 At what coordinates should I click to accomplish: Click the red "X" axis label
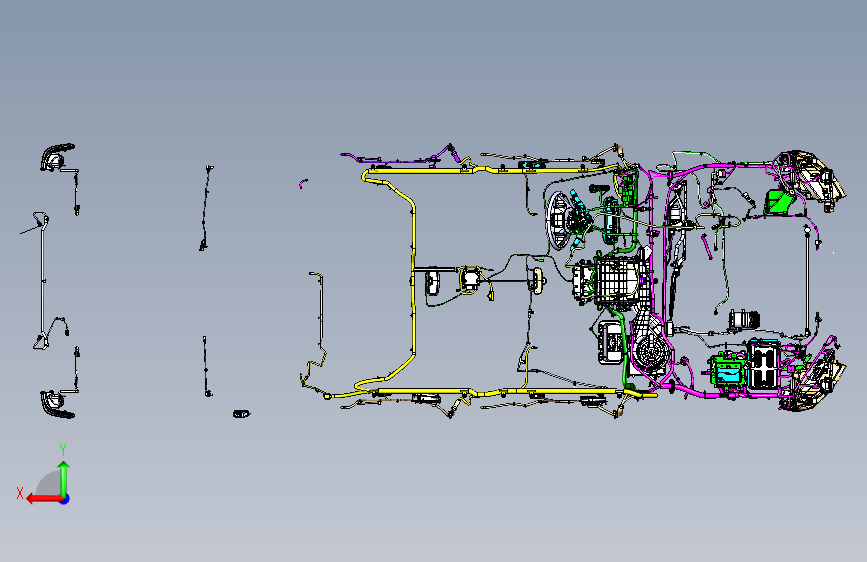click(20, 493)
